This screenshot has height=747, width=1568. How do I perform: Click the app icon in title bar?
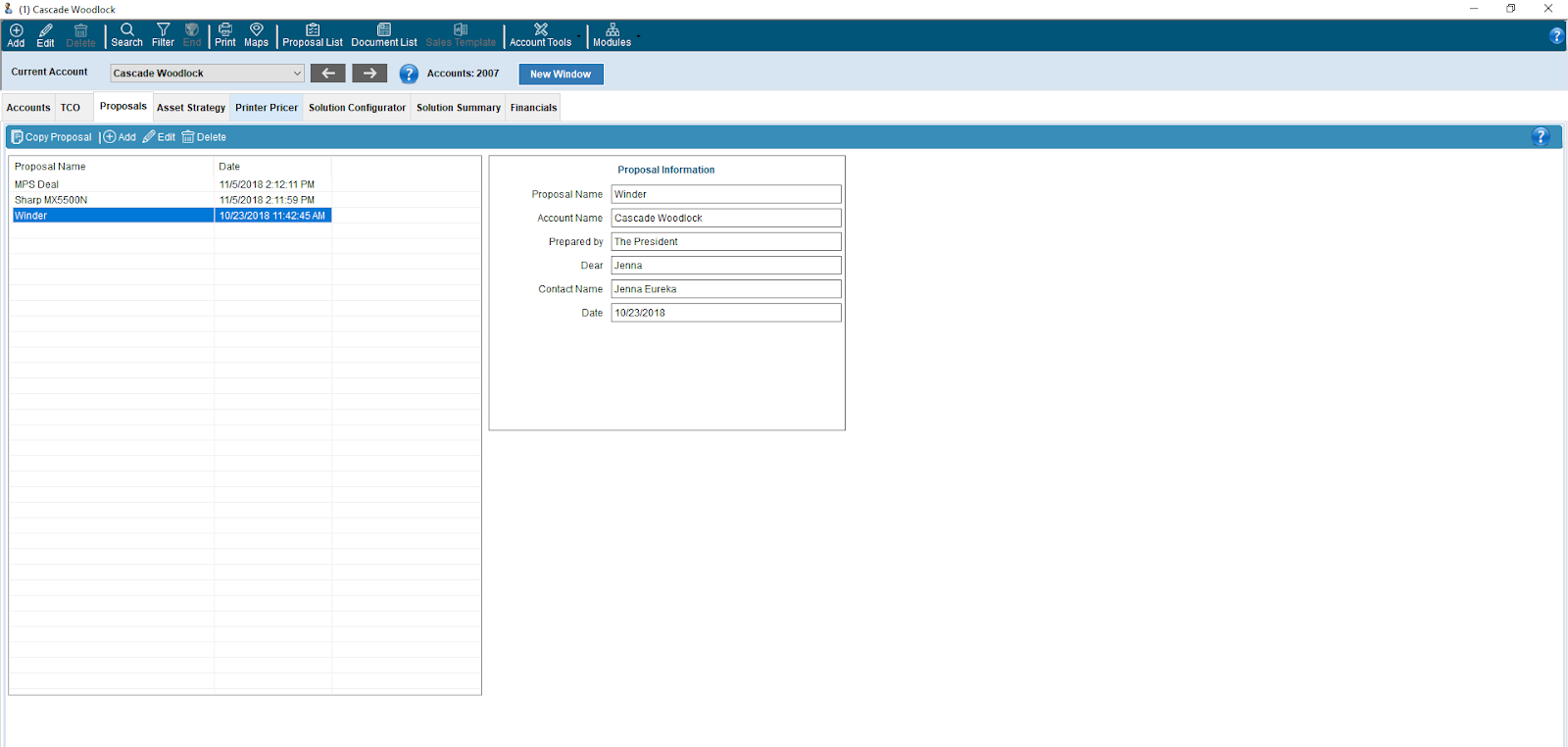(x=9, y=9)
